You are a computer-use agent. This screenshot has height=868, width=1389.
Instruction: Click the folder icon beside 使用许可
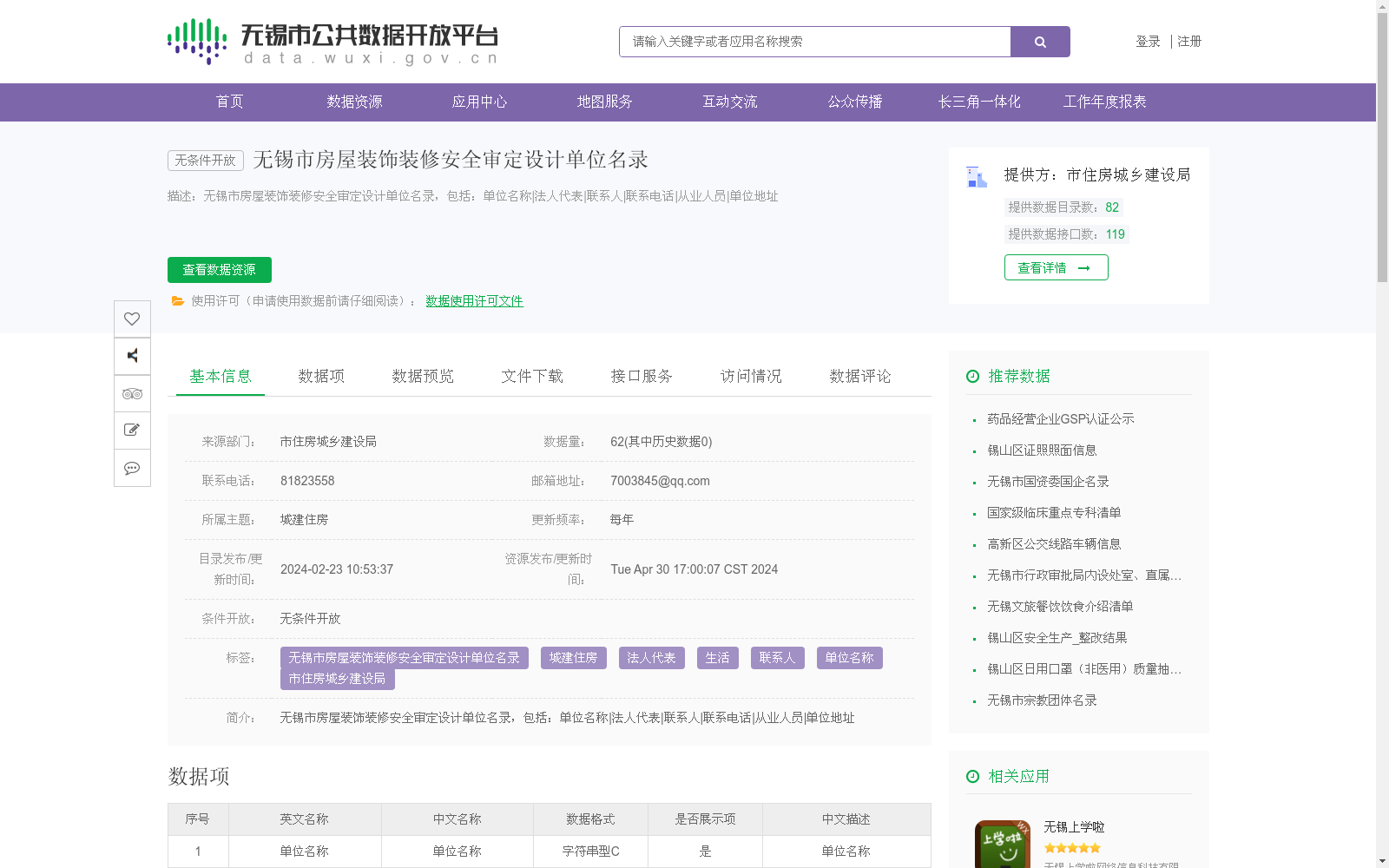point(178,301)
